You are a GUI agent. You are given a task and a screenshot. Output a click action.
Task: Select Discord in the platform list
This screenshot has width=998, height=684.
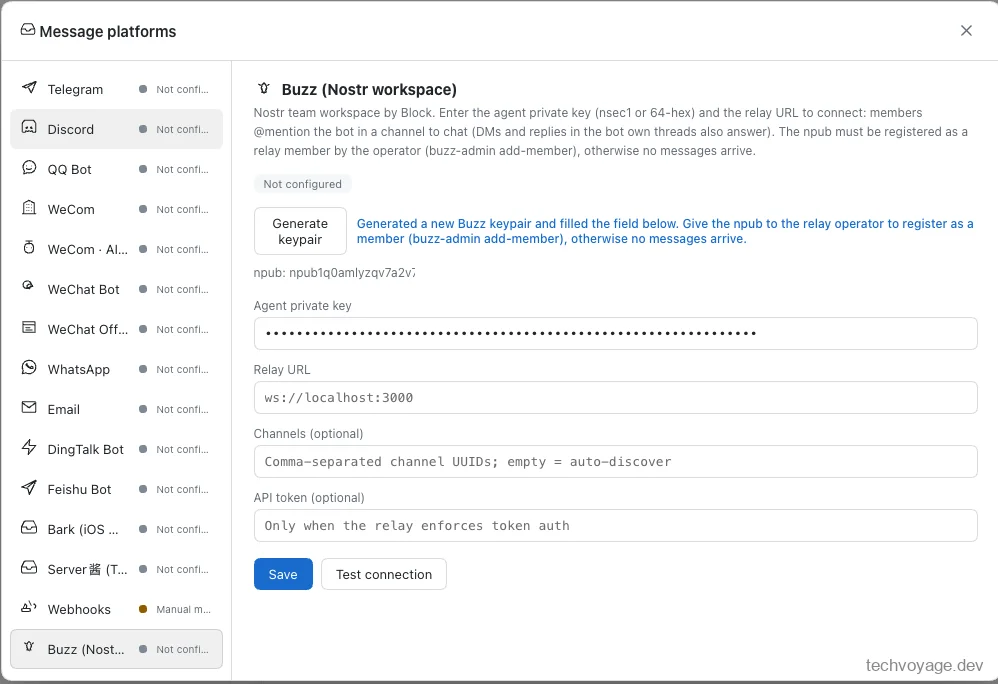[116, 129]
